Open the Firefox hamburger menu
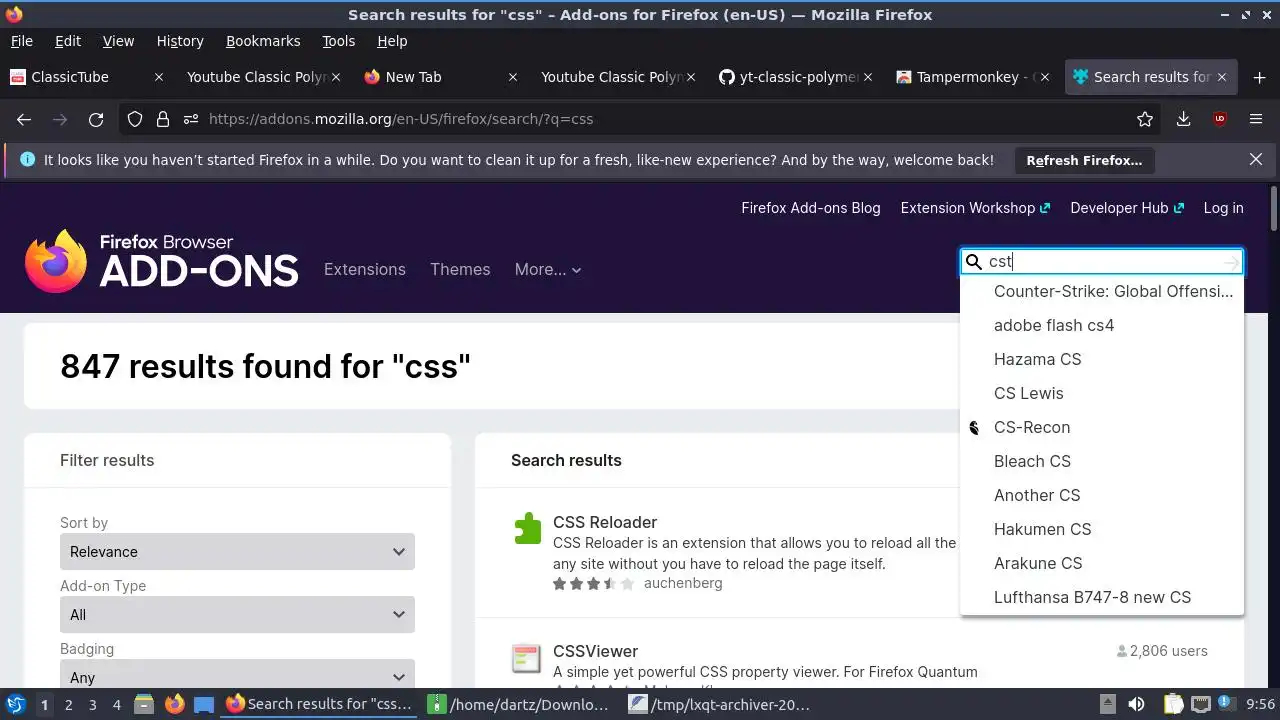The image size is (1280, 720). 1256,119
